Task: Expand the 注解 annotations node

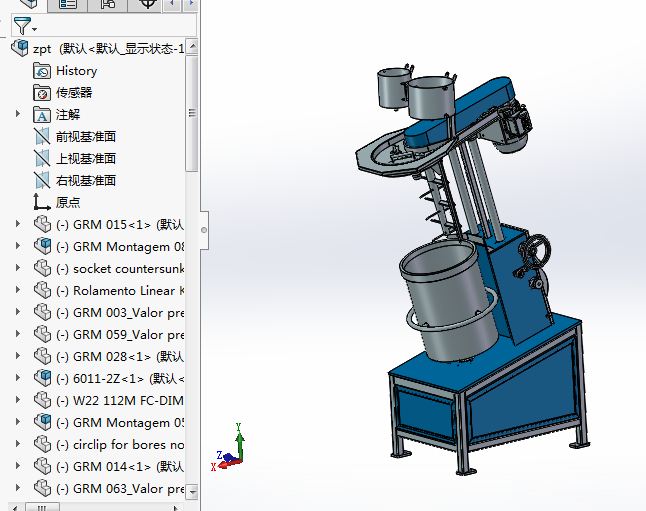Action: 18,113
